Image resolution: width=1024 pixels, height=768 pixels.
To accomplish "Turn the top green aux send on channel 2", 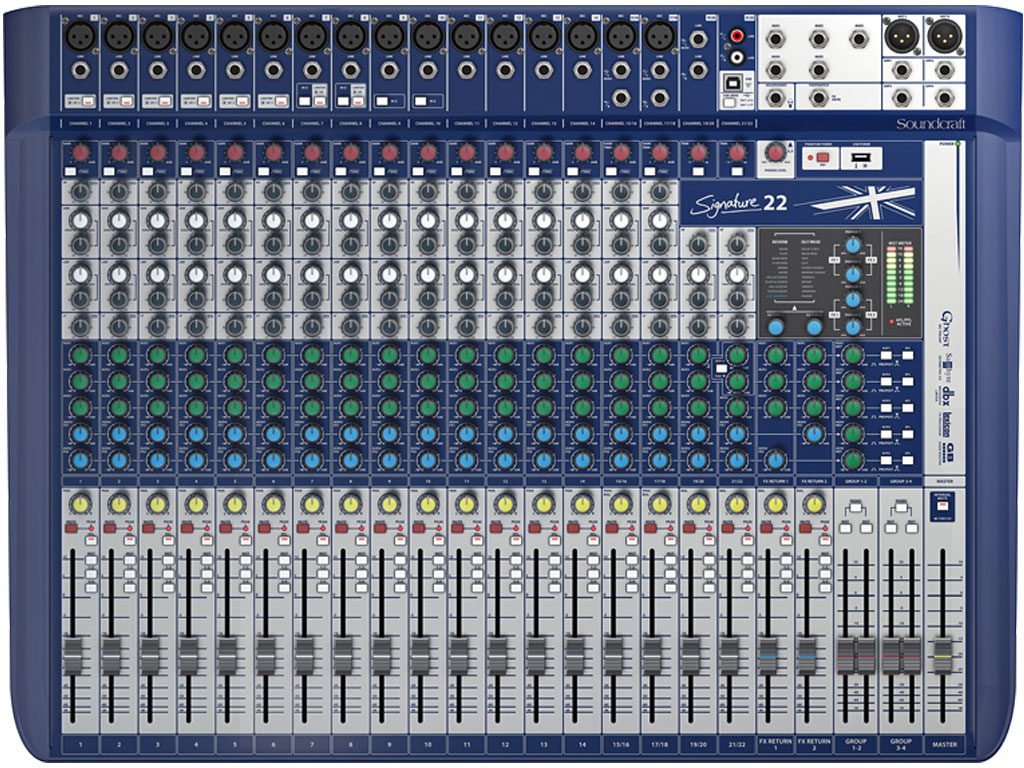I will pyautogui.click(x=119, y=355).
